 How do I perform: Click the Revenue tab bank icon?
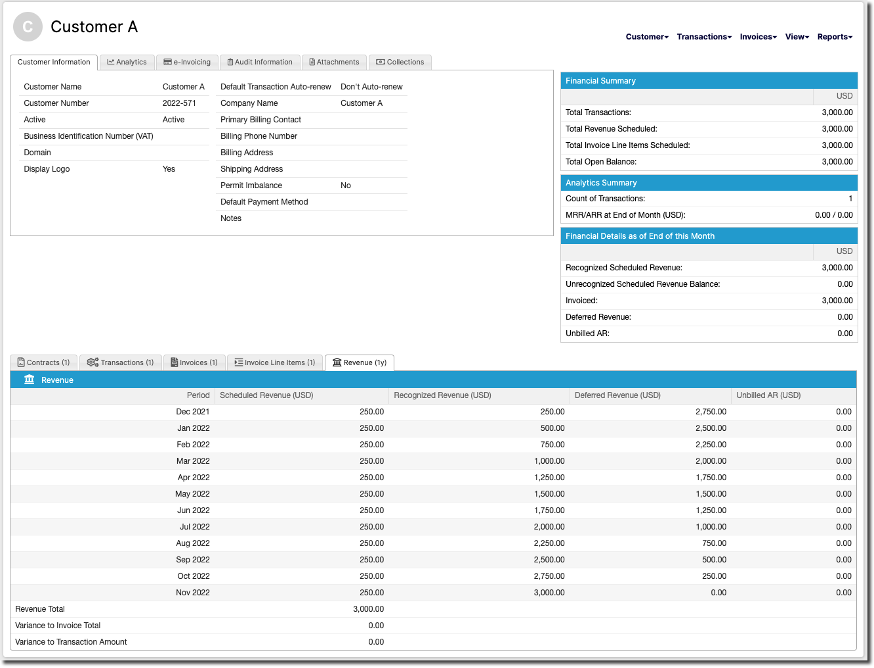point(337,362)
